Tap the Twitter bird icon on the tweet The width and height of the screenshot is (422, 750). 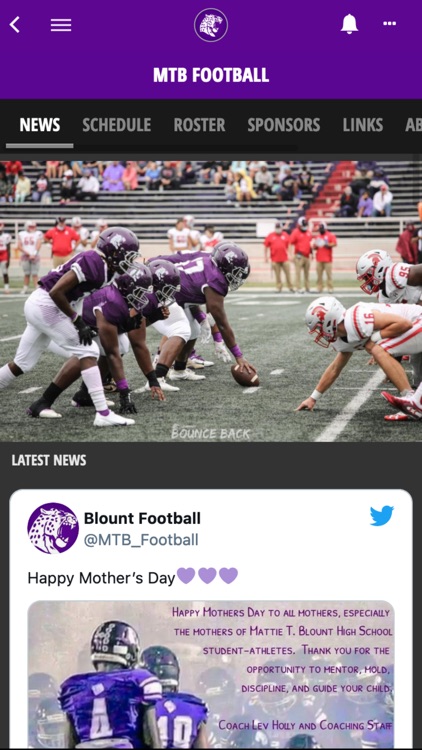click(382, 516)
